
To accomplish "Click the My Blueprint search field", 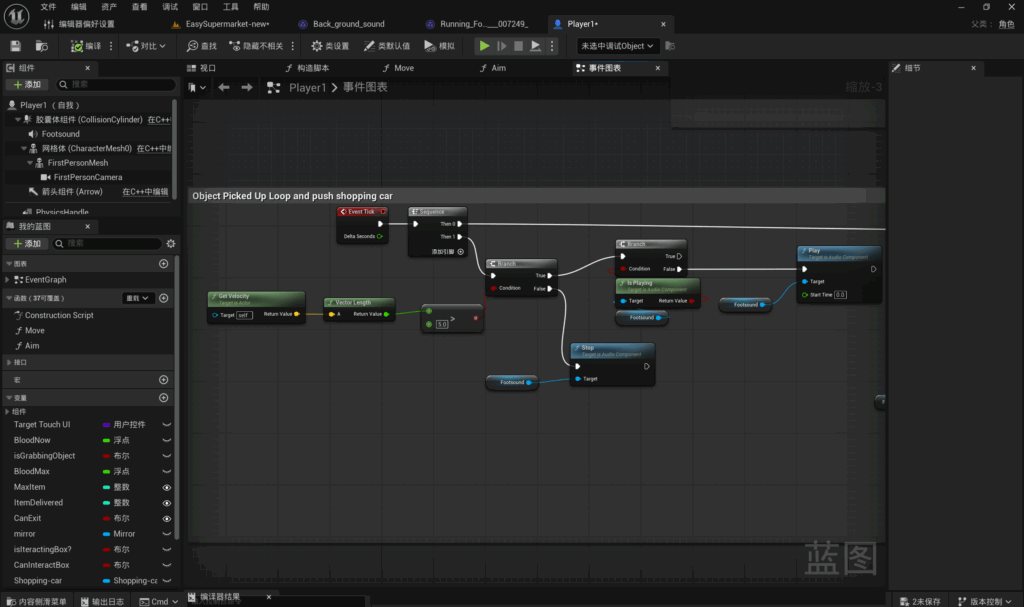I will coord(107,243).
